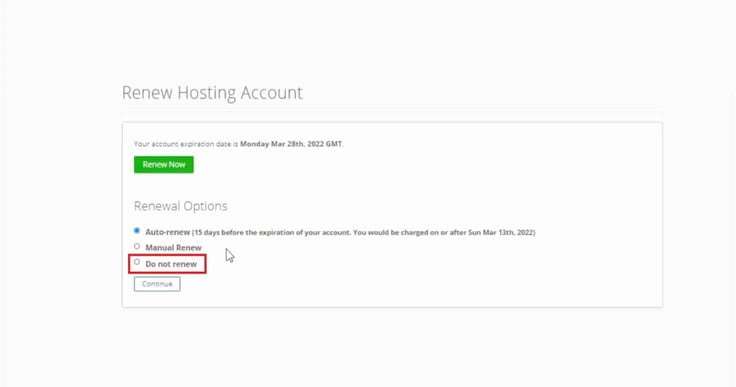Choose the Manual Renew radio option

(x=137, y=246)
